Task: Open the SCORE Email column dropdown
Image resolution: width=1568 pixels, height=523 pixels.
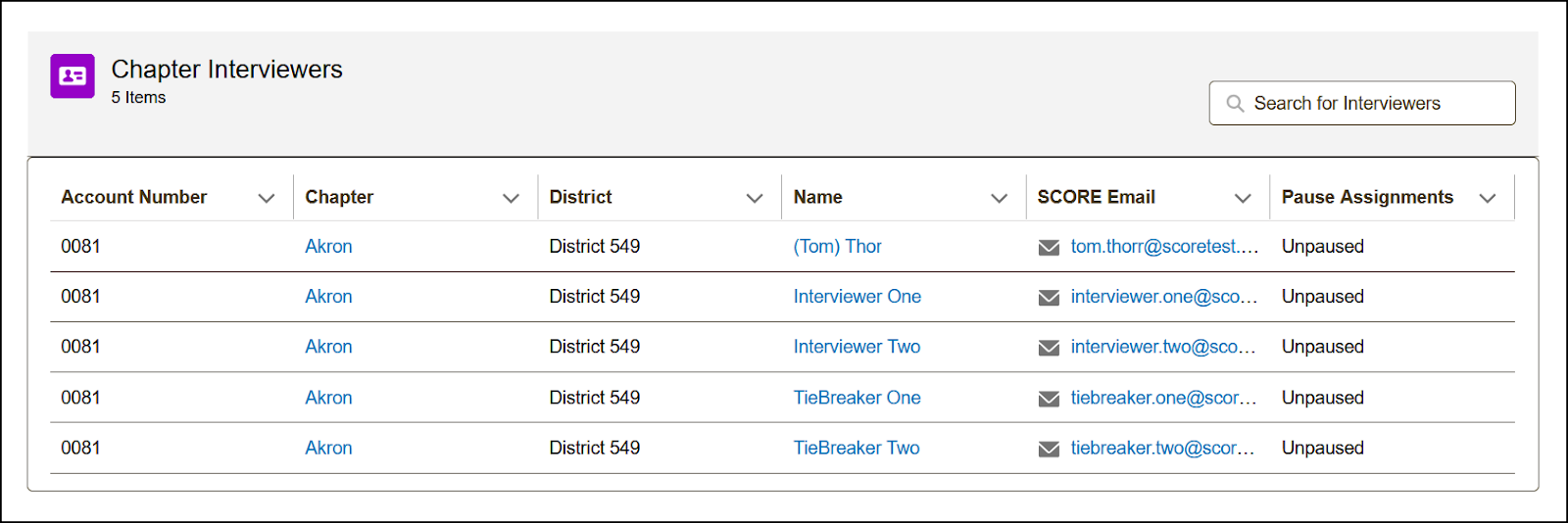Action: tap(1243, 198)
